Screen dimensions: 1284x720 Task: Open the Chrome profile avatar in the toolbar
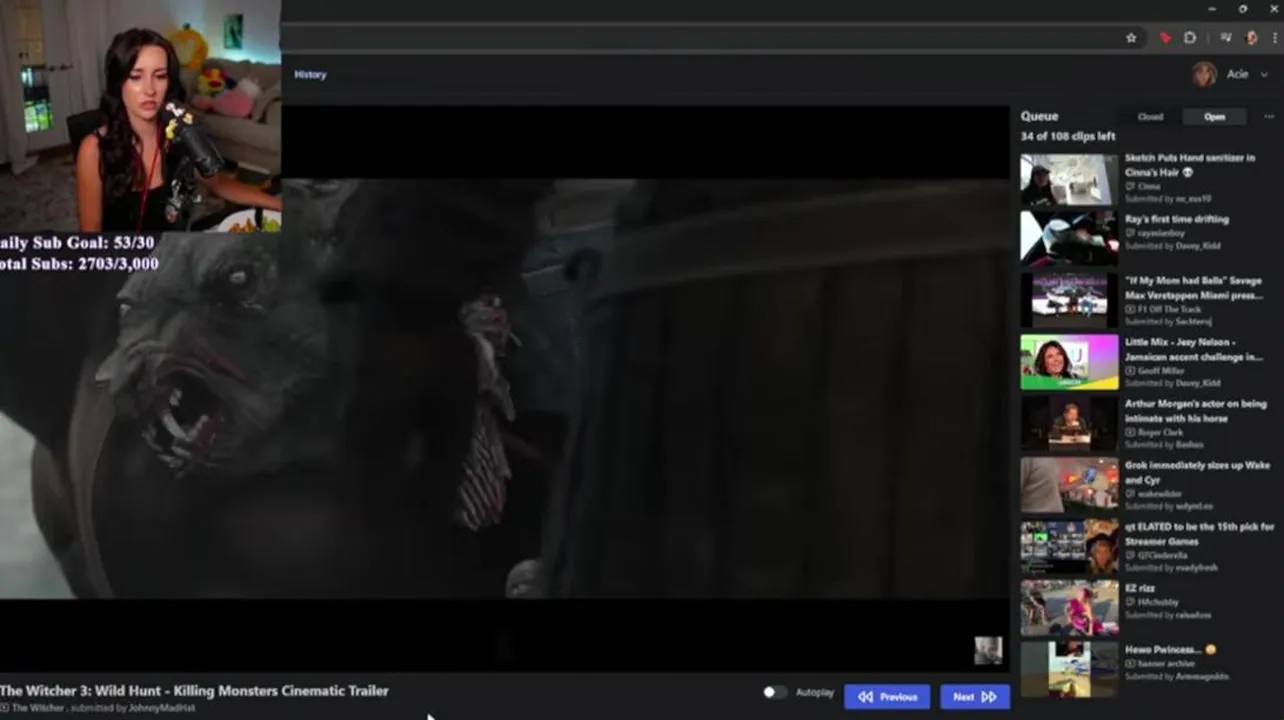click(x=1251, y=38)
